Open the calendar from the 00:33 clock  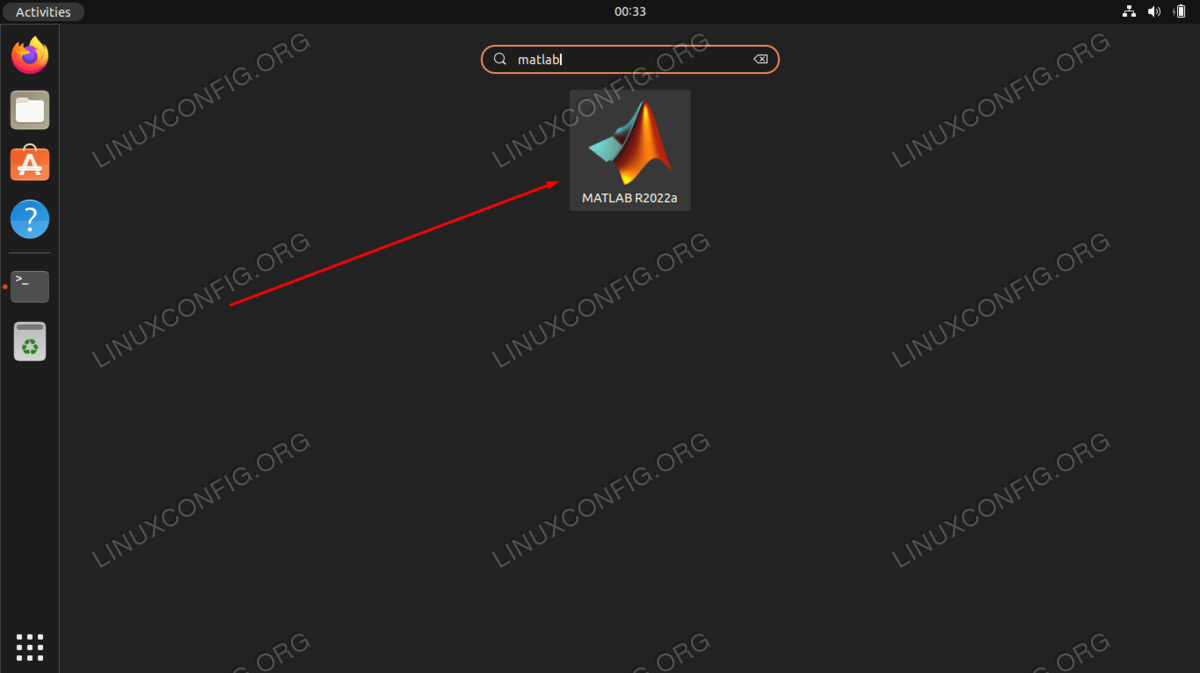tap(630, 12)
